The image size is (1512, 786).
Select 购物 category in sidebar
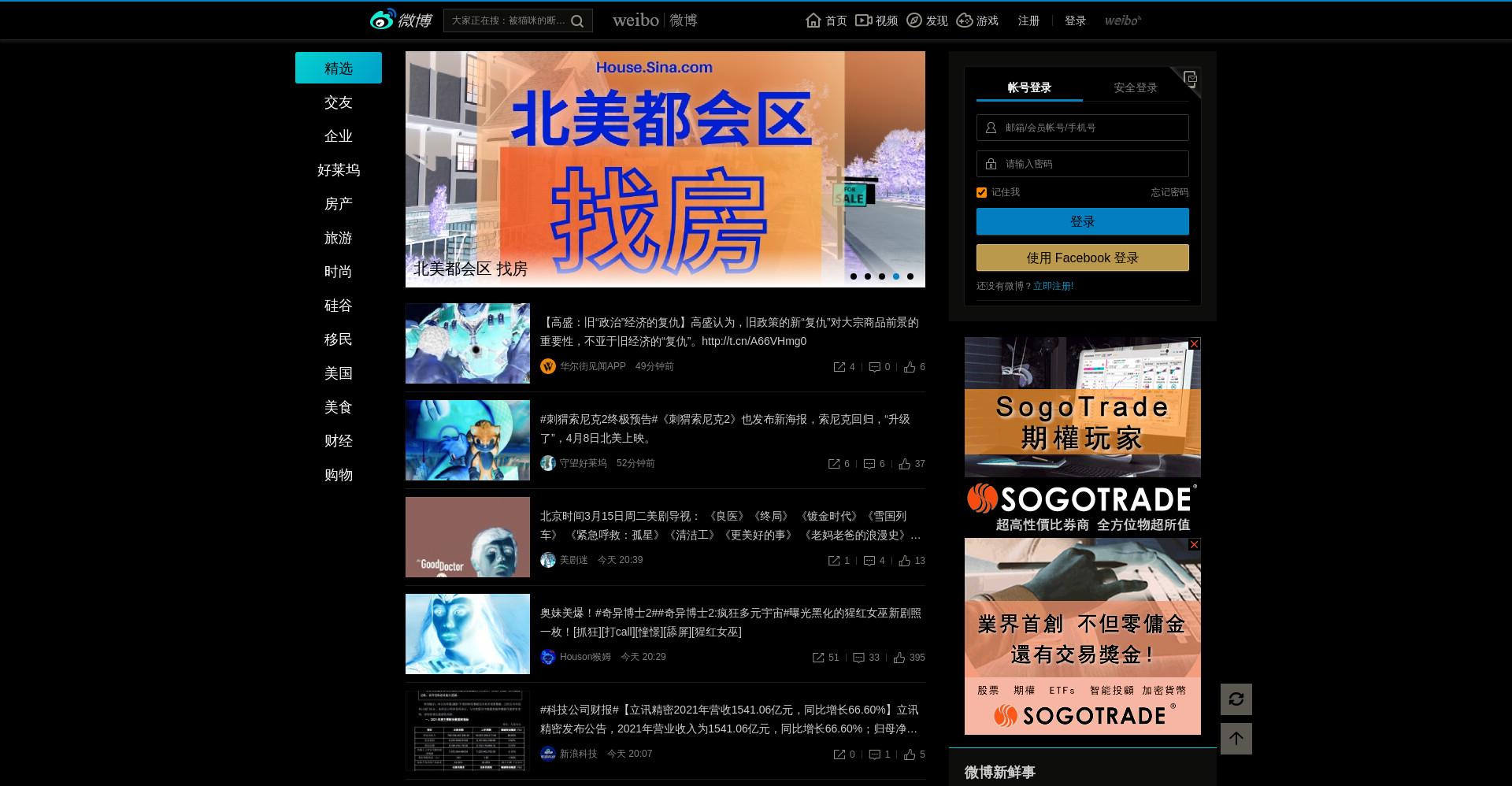point(339,475)
